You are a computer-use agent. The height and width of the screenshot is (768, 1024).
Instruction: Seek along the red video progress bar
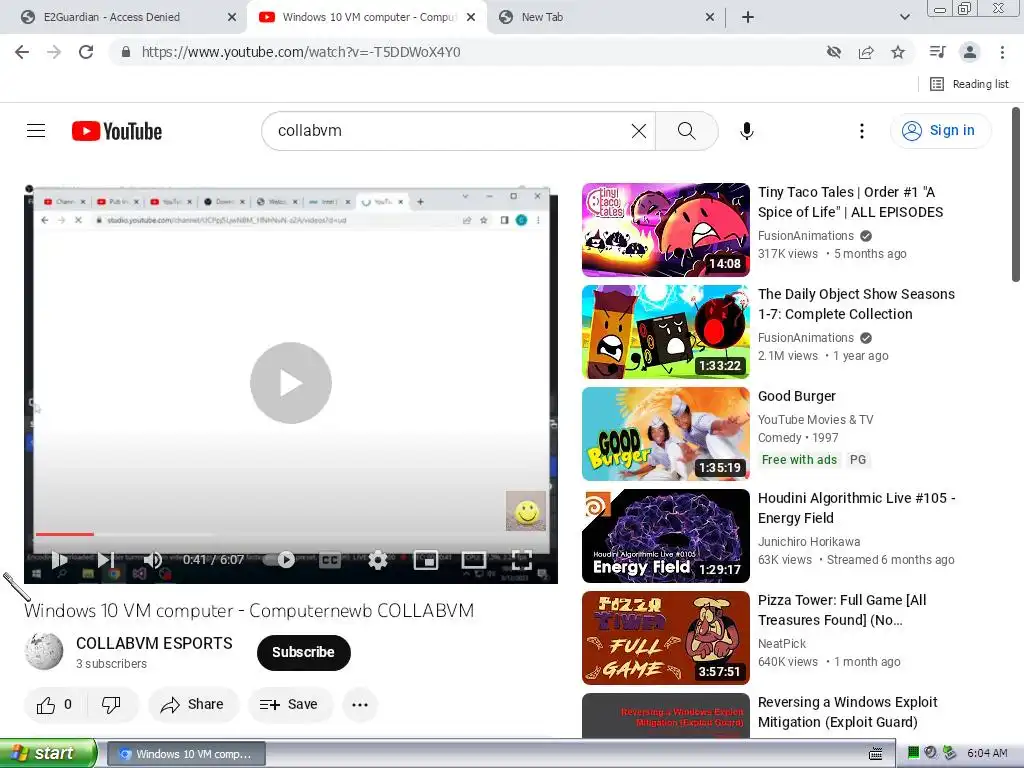click(x=65, y=534)
